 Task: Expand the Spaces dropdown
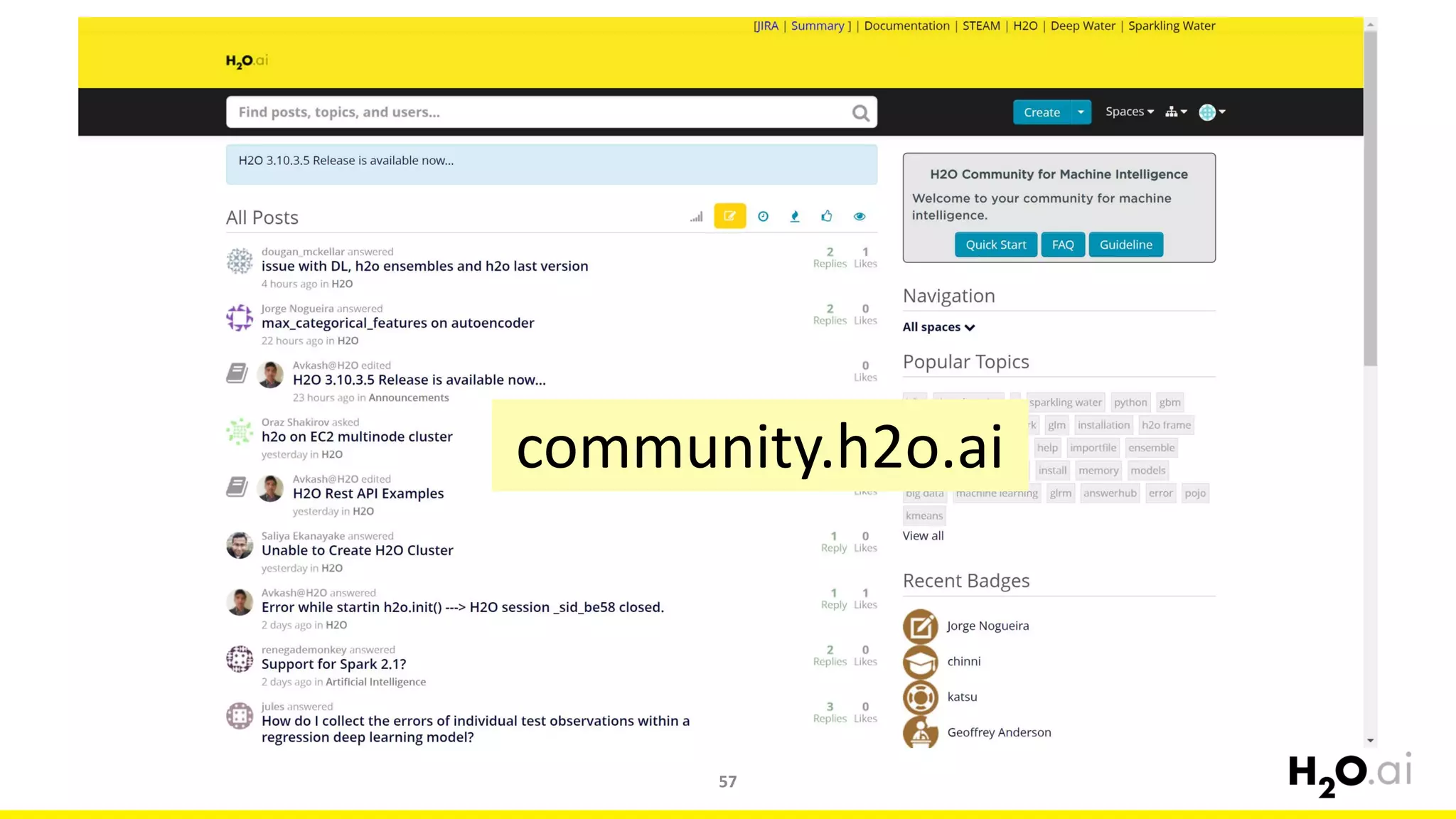click(1129, 112)
